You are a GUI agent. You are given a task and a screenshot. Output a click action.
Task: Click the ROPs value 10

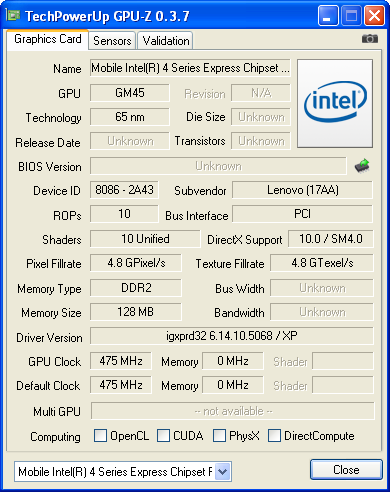pyautogui.click(x=124, y=214)
